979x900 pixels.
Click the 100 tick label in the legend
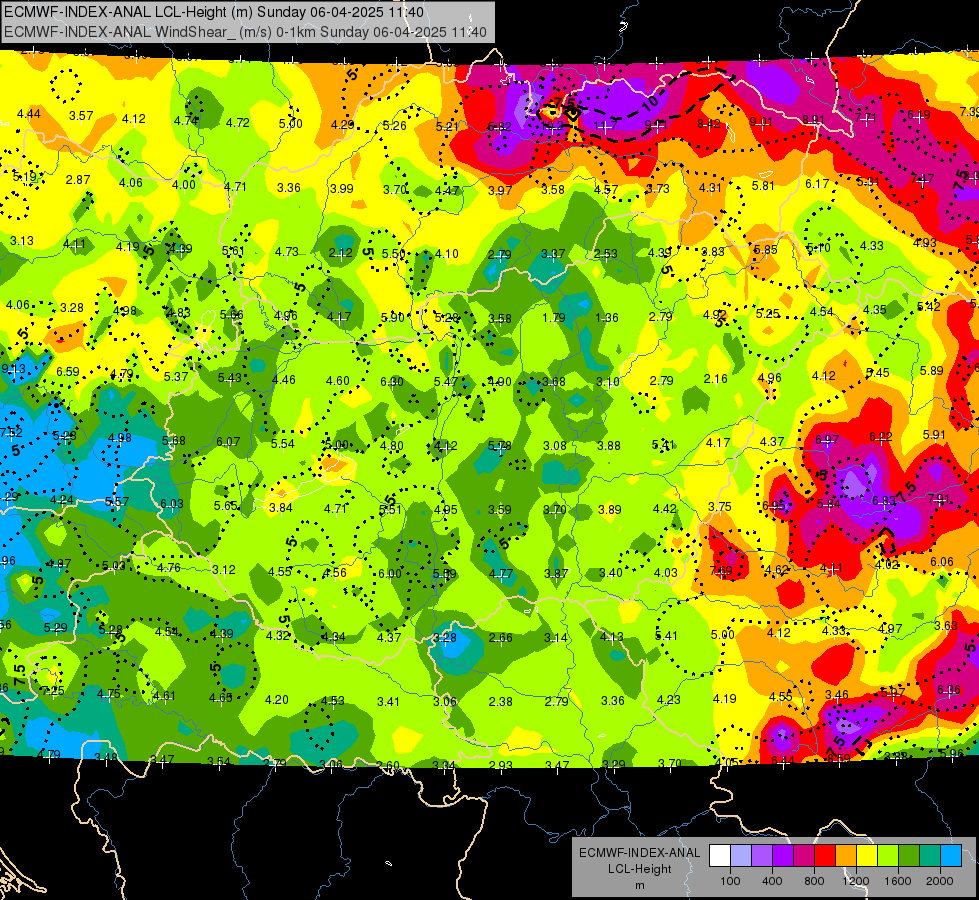click(x=730, y=881)
